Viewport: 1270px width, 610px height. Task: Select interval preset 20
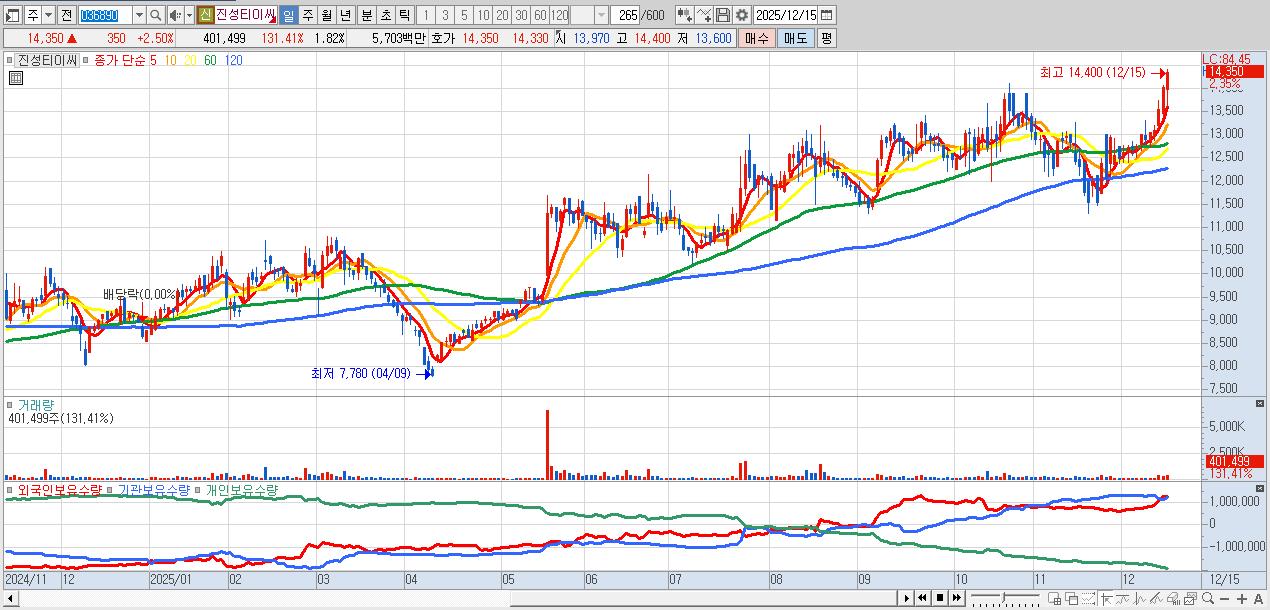[x=502, y=15]
